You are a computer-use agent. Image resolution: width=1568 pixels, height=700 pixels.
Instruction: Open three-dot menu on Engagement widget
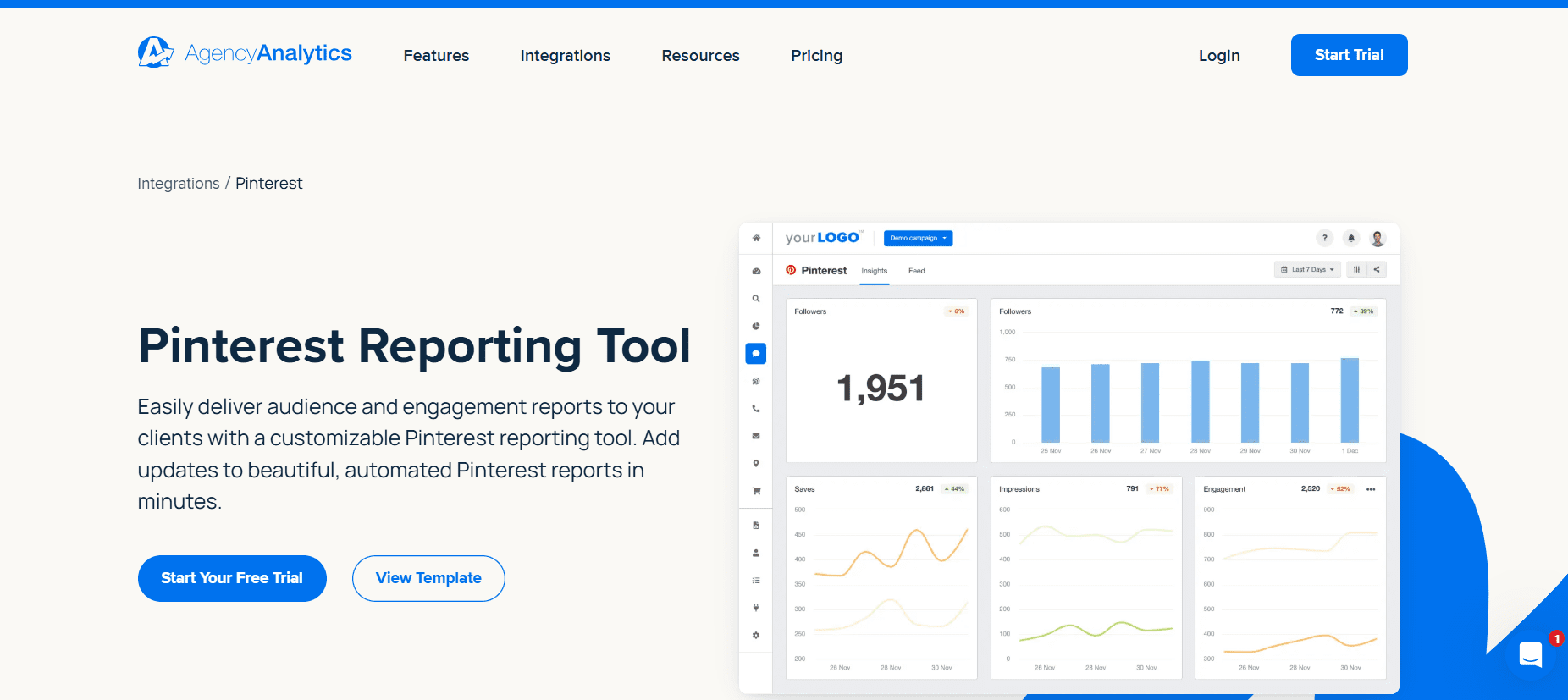tap(1371, 489)
